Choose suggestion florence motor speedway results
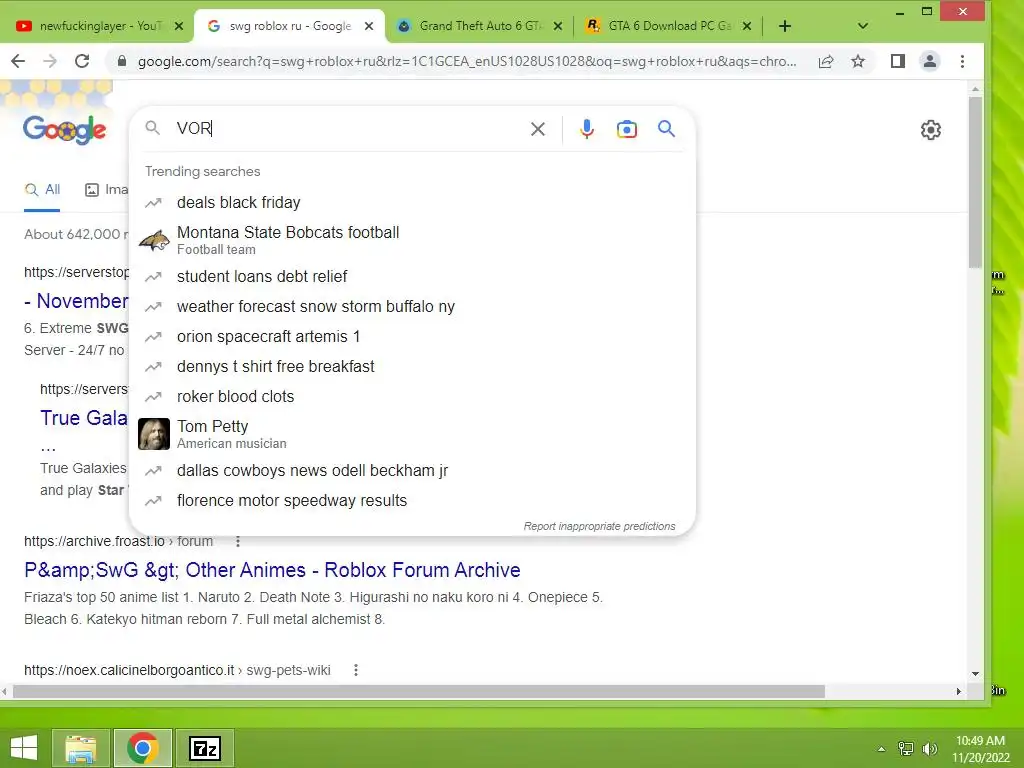 point(412,500)
